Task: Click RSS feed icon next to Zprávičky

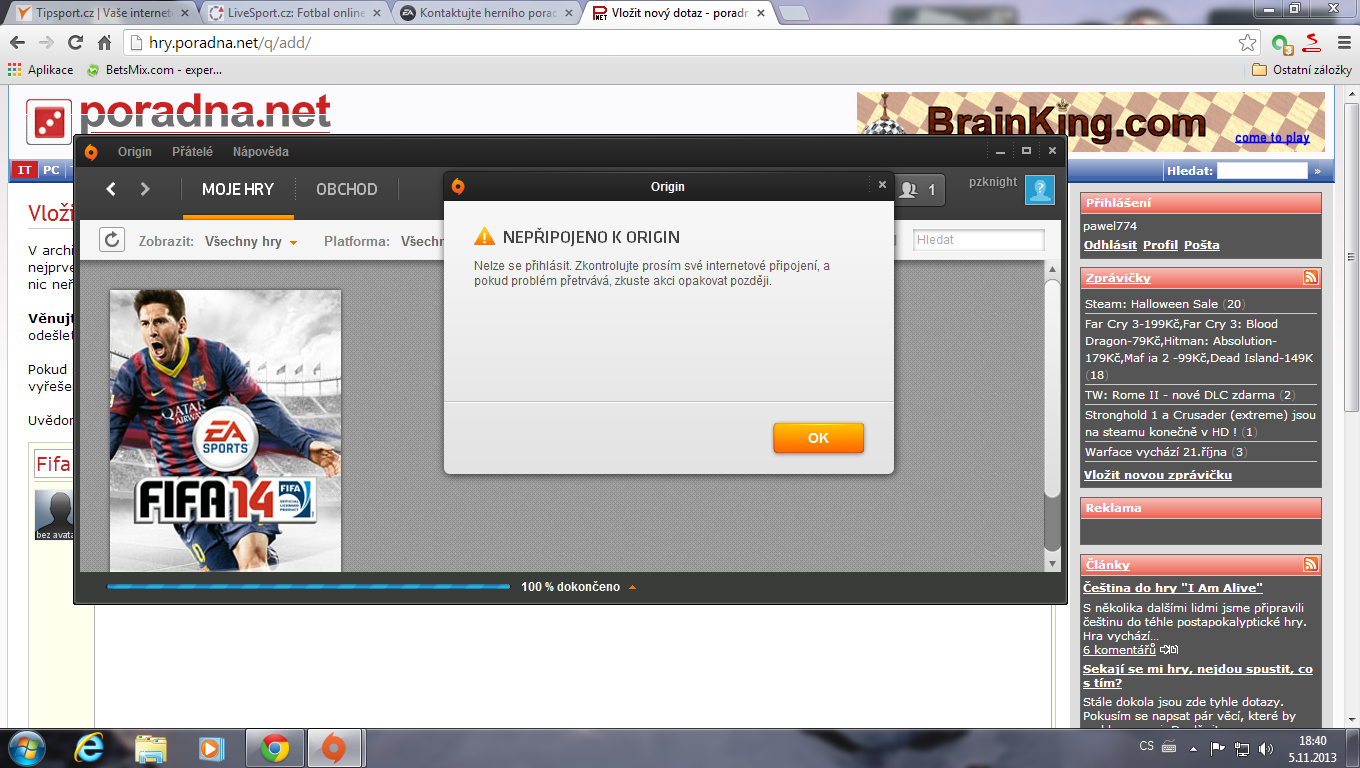Action: point(1310,277)
